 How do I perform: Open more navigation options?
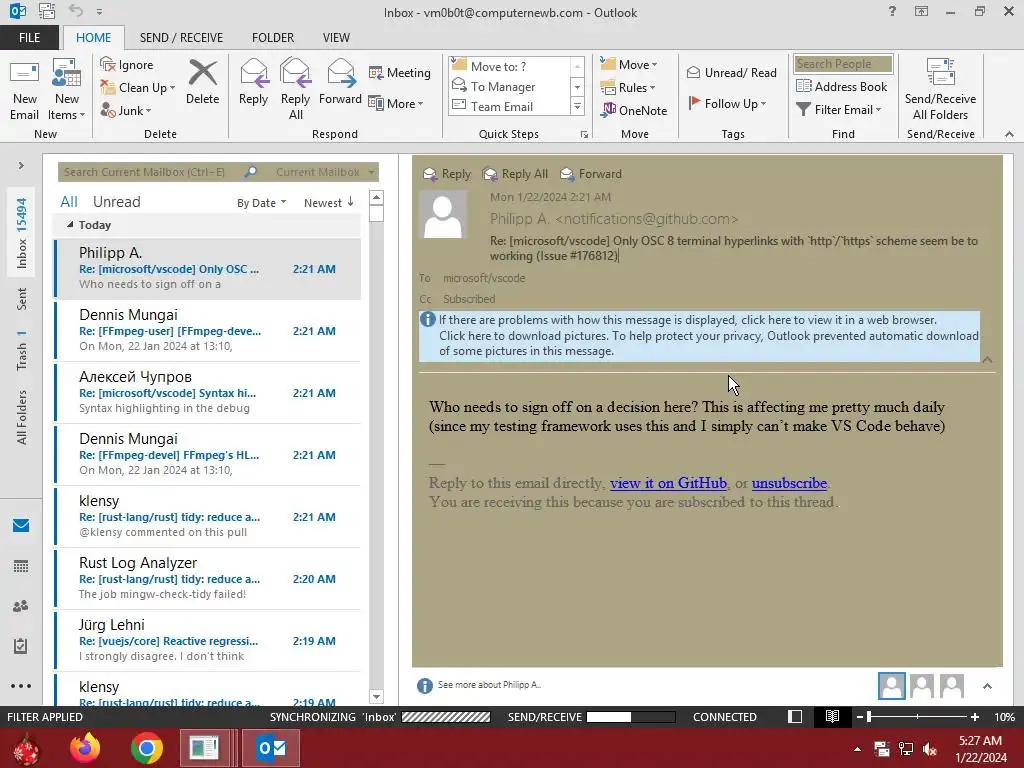coord(21,686)
